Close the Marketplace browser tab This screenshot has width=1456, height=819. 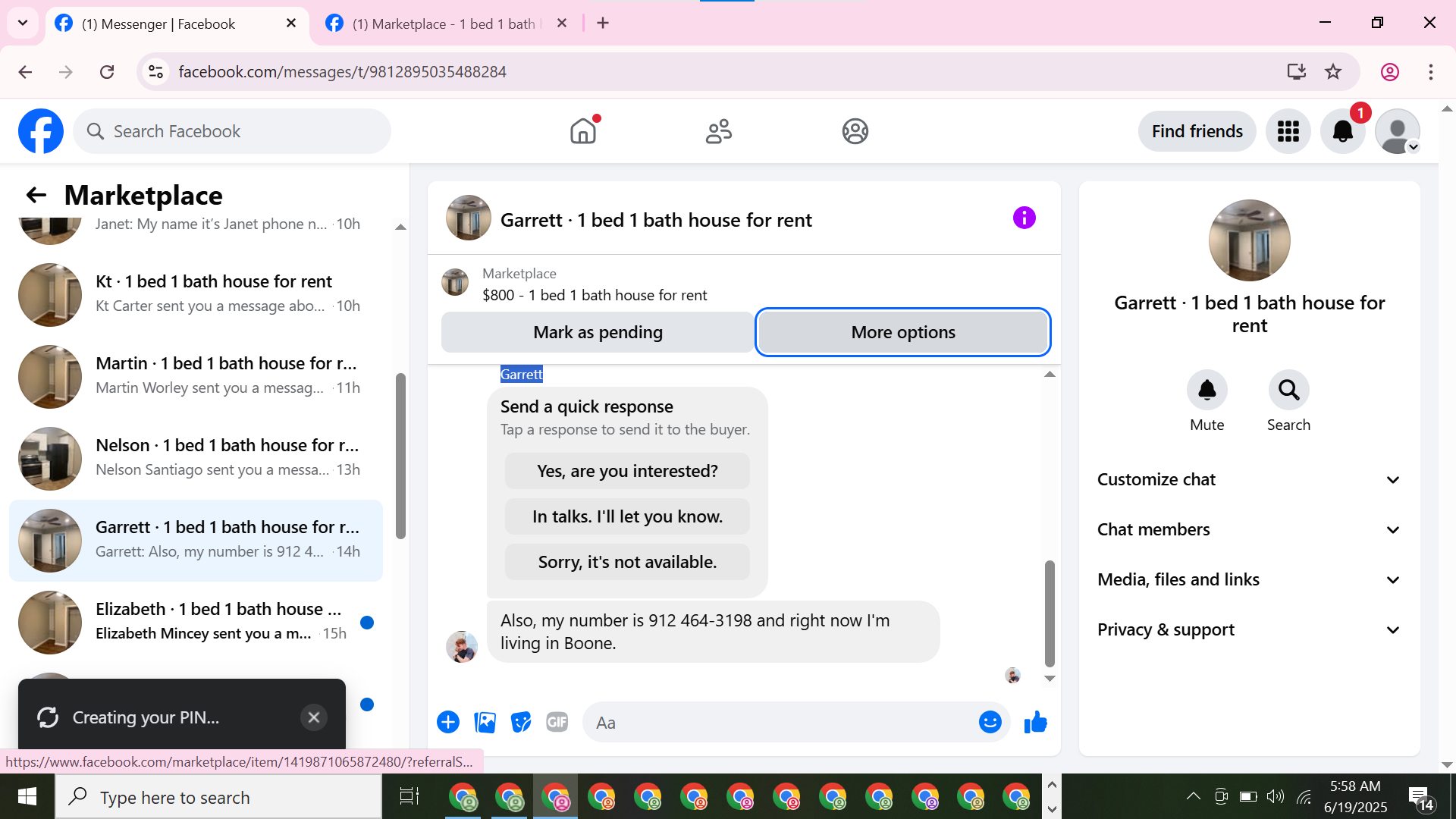tap(562, 24)
